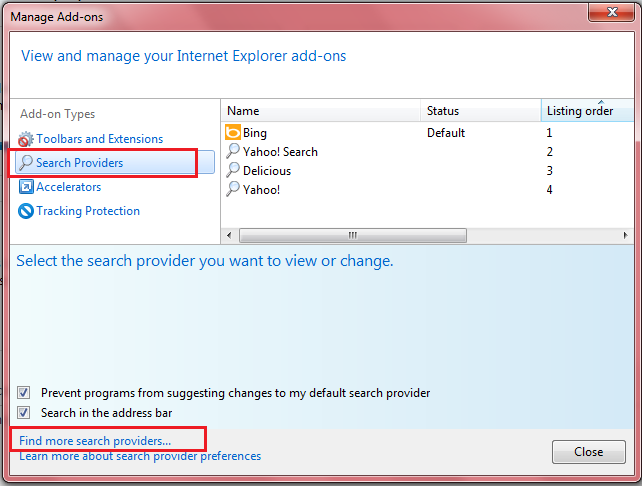
Task: Click the Yahoo! Search magnifier icon
Action: (233, 151)
